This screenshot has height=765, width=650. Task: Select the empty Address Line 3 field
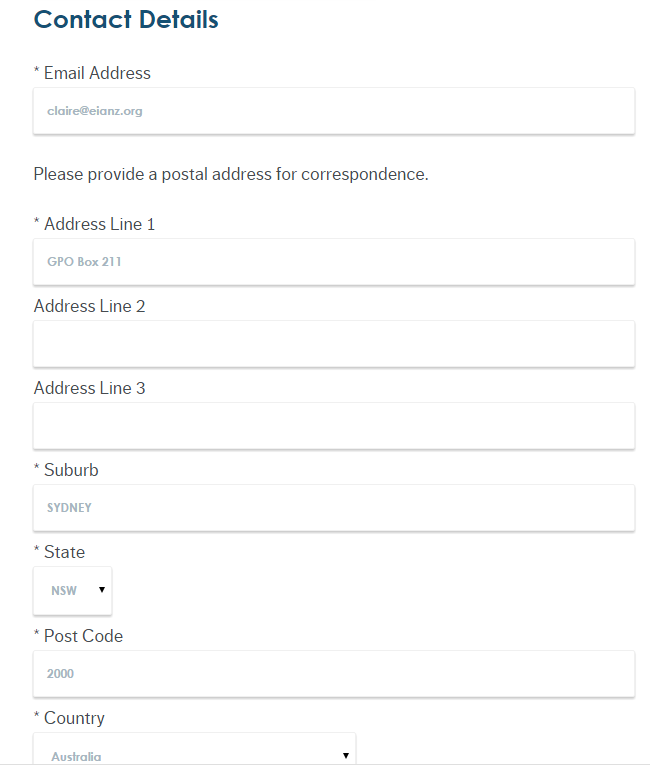coord(334,426)
